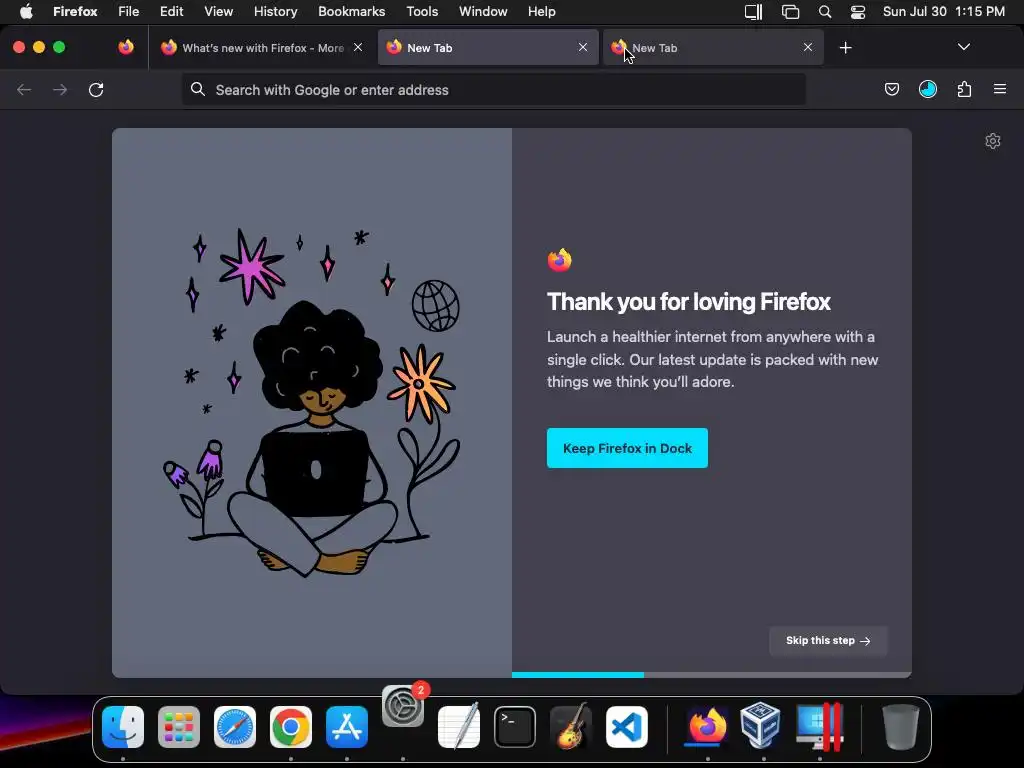Open Spotlight search in menu bar
1024x768 pixels.
point(825,12)
